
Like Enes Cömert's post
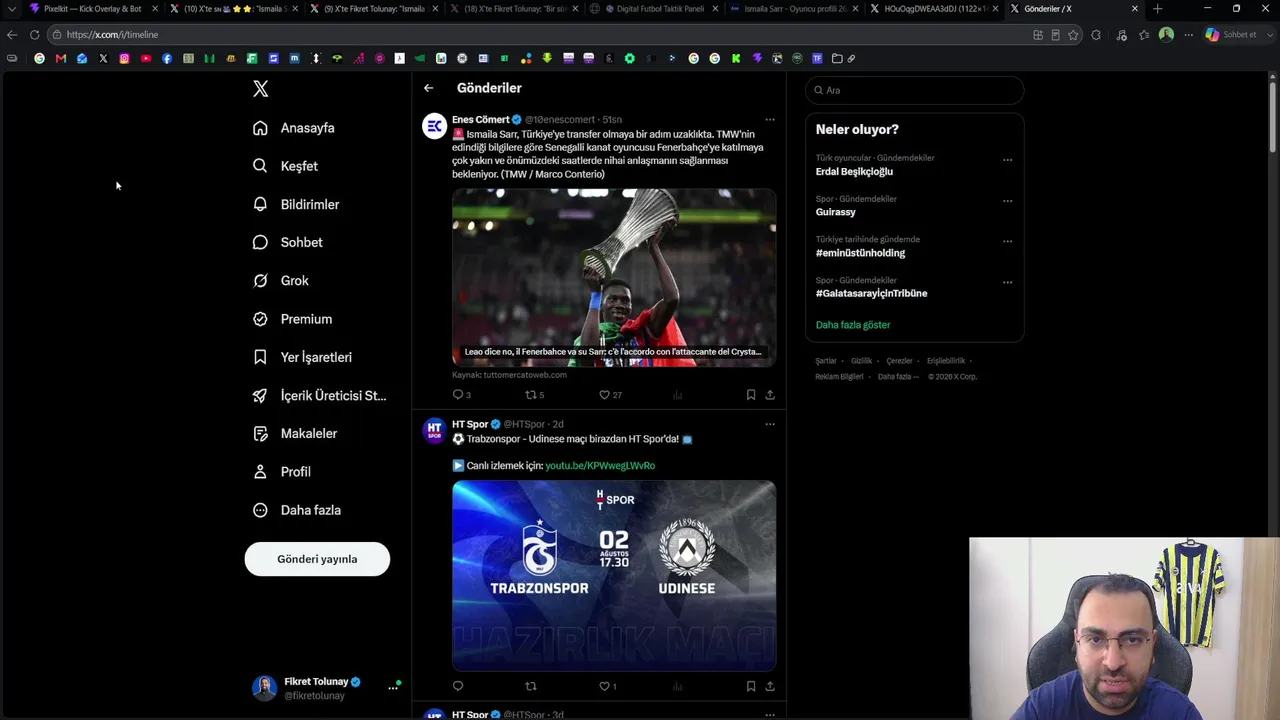[x=604, y=395]
